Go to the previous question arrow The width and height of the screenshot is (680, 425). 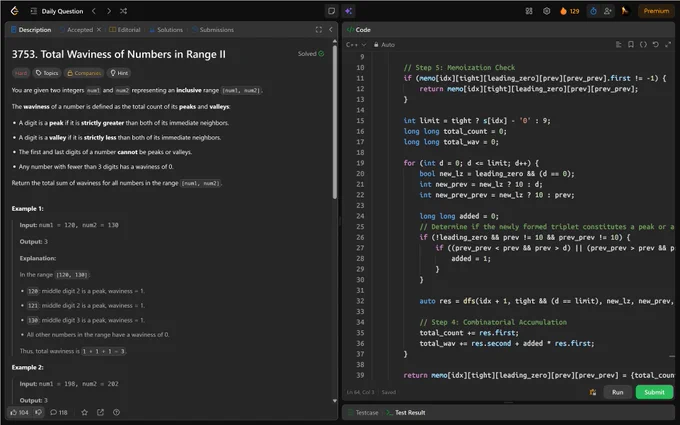[94, 11]
